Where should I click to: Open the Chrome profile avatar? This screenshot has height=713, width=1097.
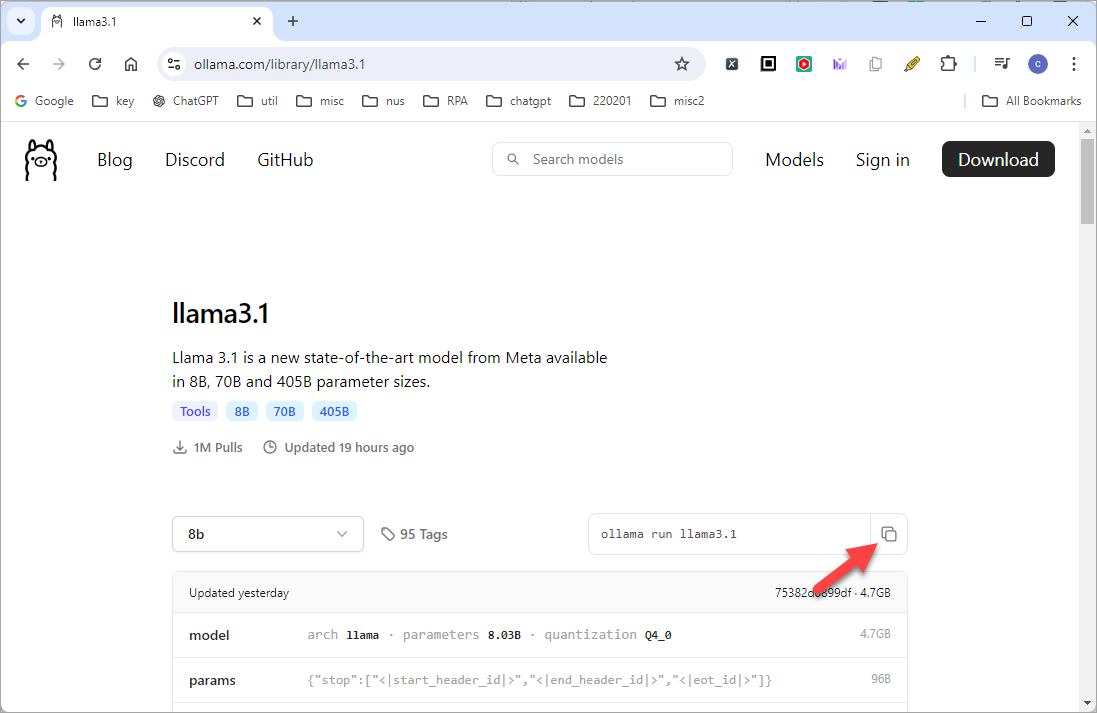pos(1038,64)
